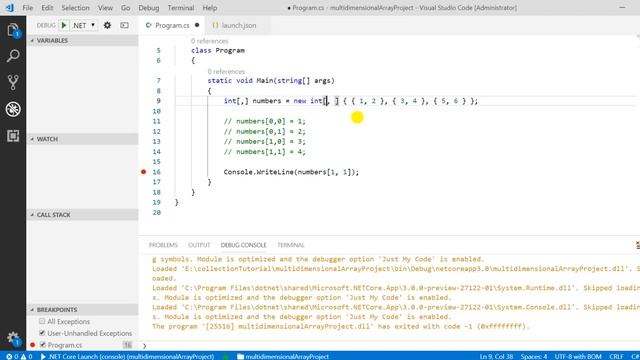Open the Edit menu
The height and width of the screenshot is (360, 640).
point(47,8)
